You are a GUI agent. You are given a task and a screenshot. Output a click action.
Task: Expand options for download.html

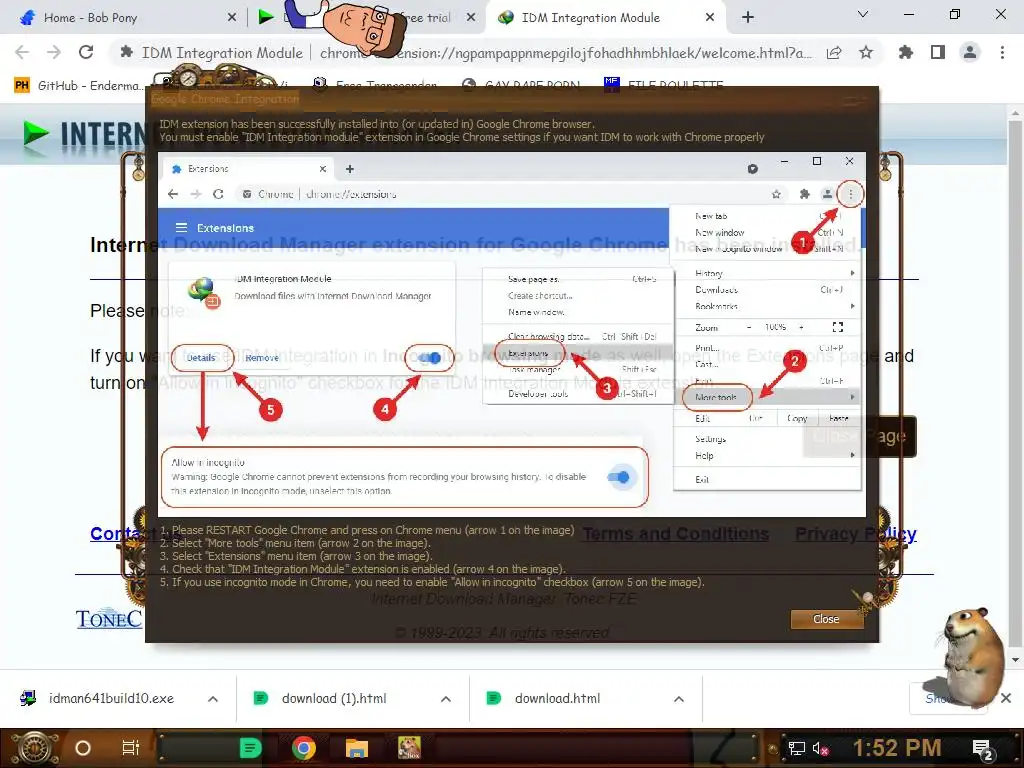(x=679, y=699)
